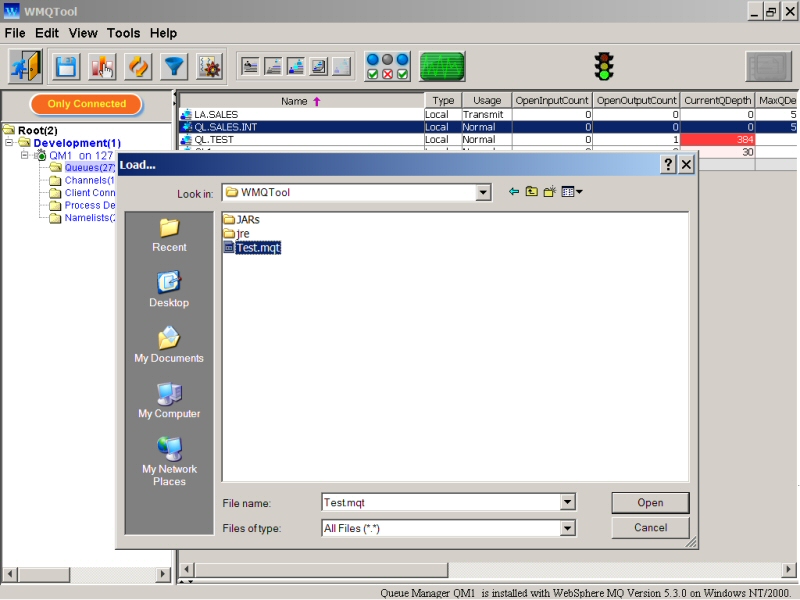Open the view menu icon in Load dialog

pos(571,192)
